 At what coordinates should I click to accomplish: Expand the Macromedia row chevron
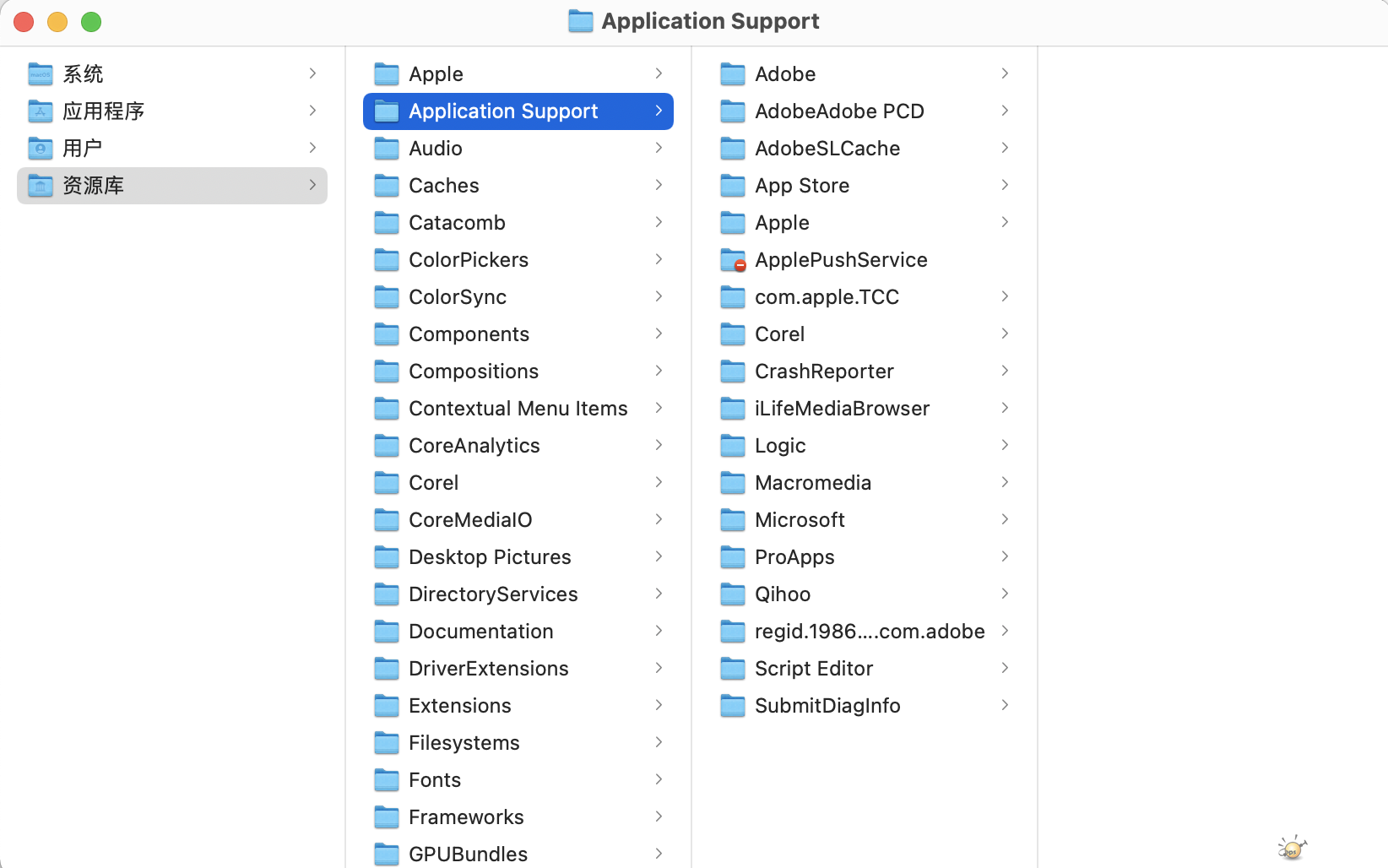pyautogui.click(x=1005, y=482)
